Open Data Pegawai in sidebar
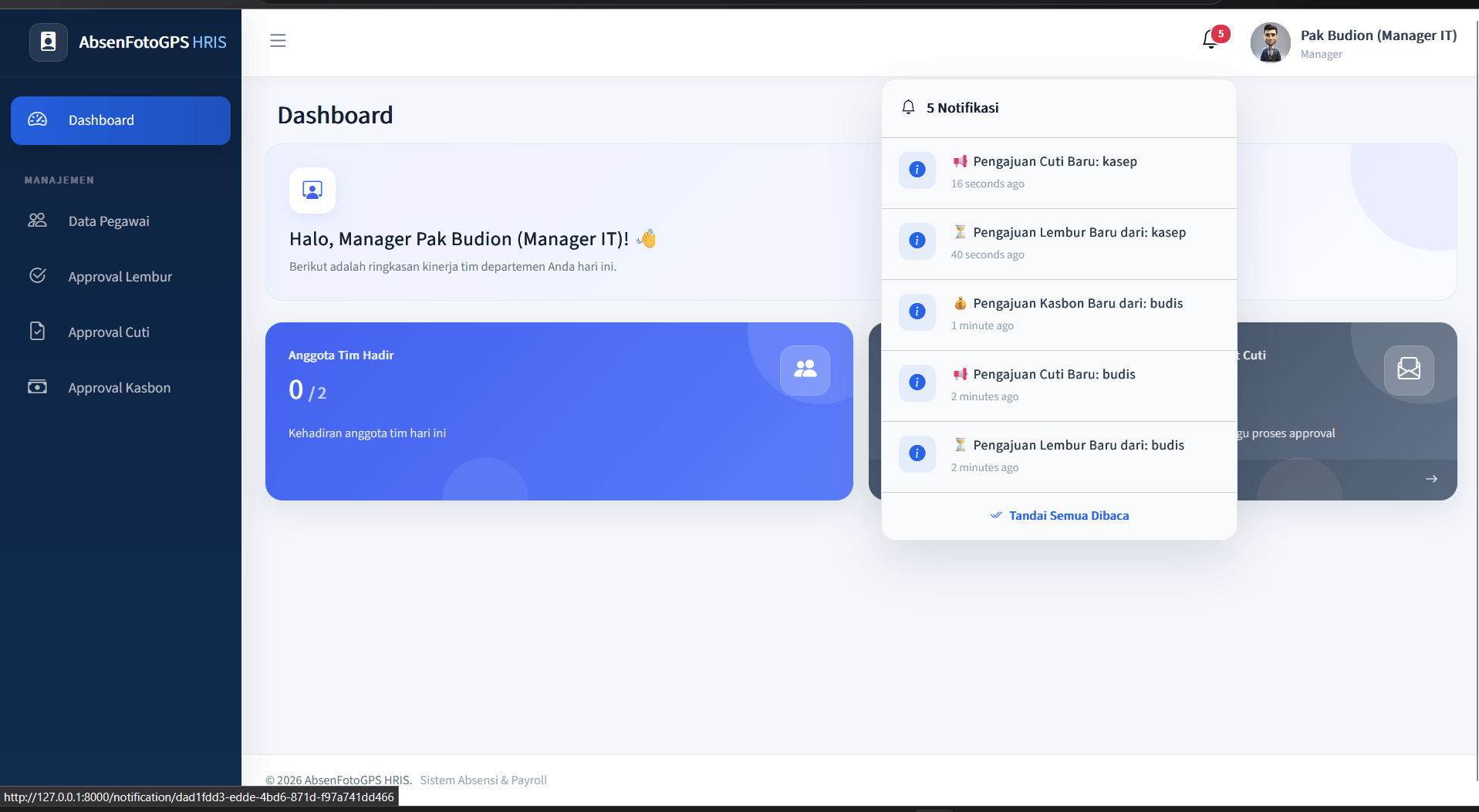This screenshot has width=1479, height=812. point(120,221)
